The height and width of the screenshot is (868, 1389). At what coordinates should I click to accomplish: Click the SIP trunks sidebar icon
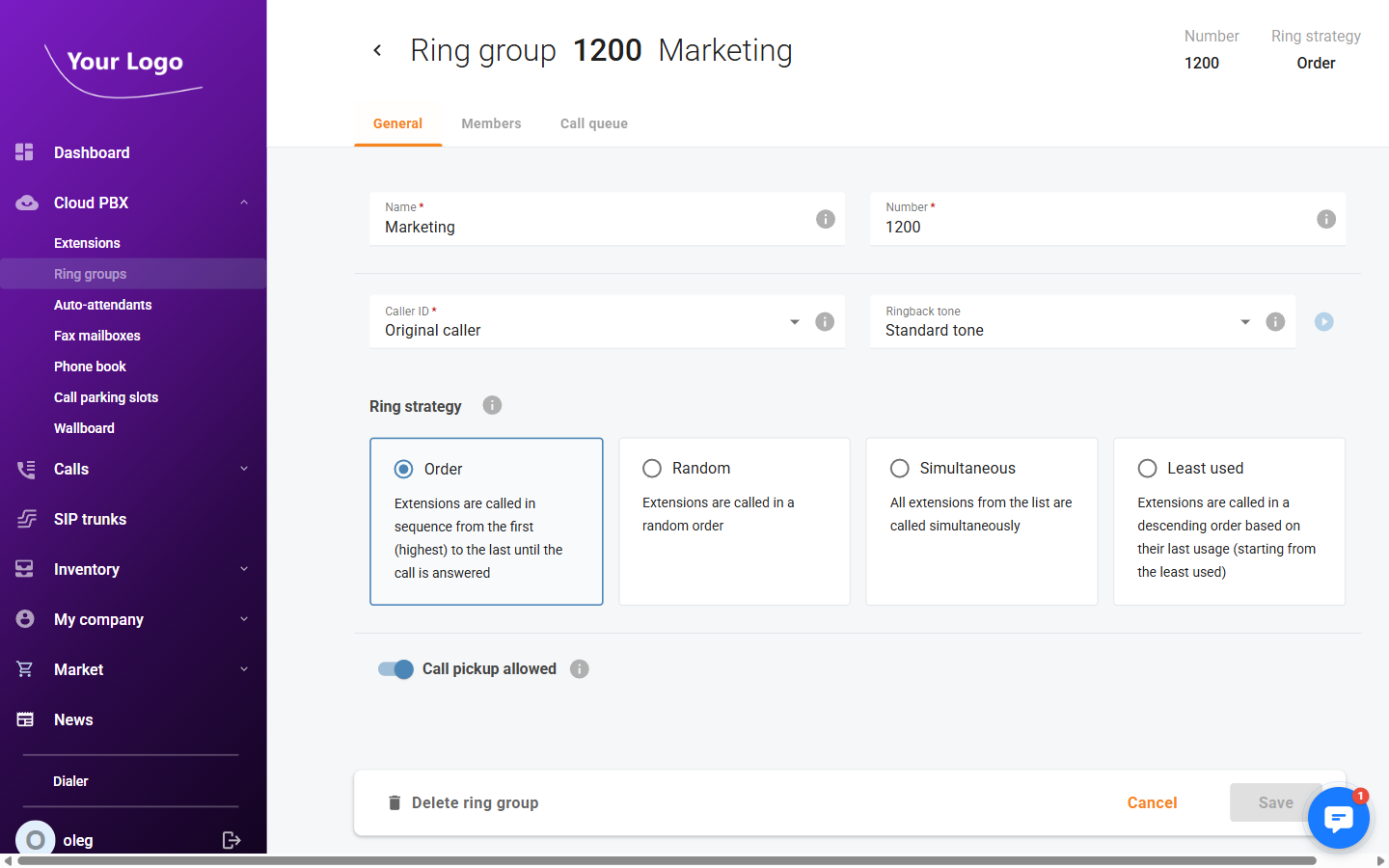pos(24,519)
